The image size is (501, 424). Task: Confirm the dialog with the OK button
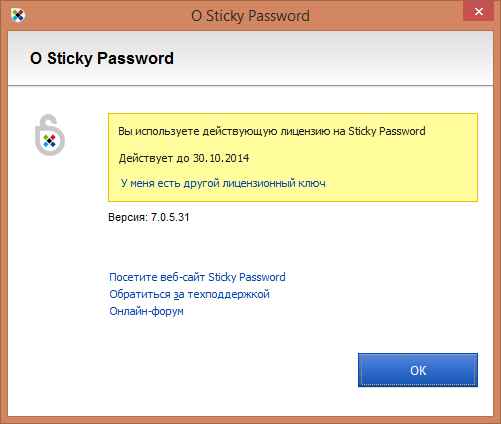[x=418, y=370]
